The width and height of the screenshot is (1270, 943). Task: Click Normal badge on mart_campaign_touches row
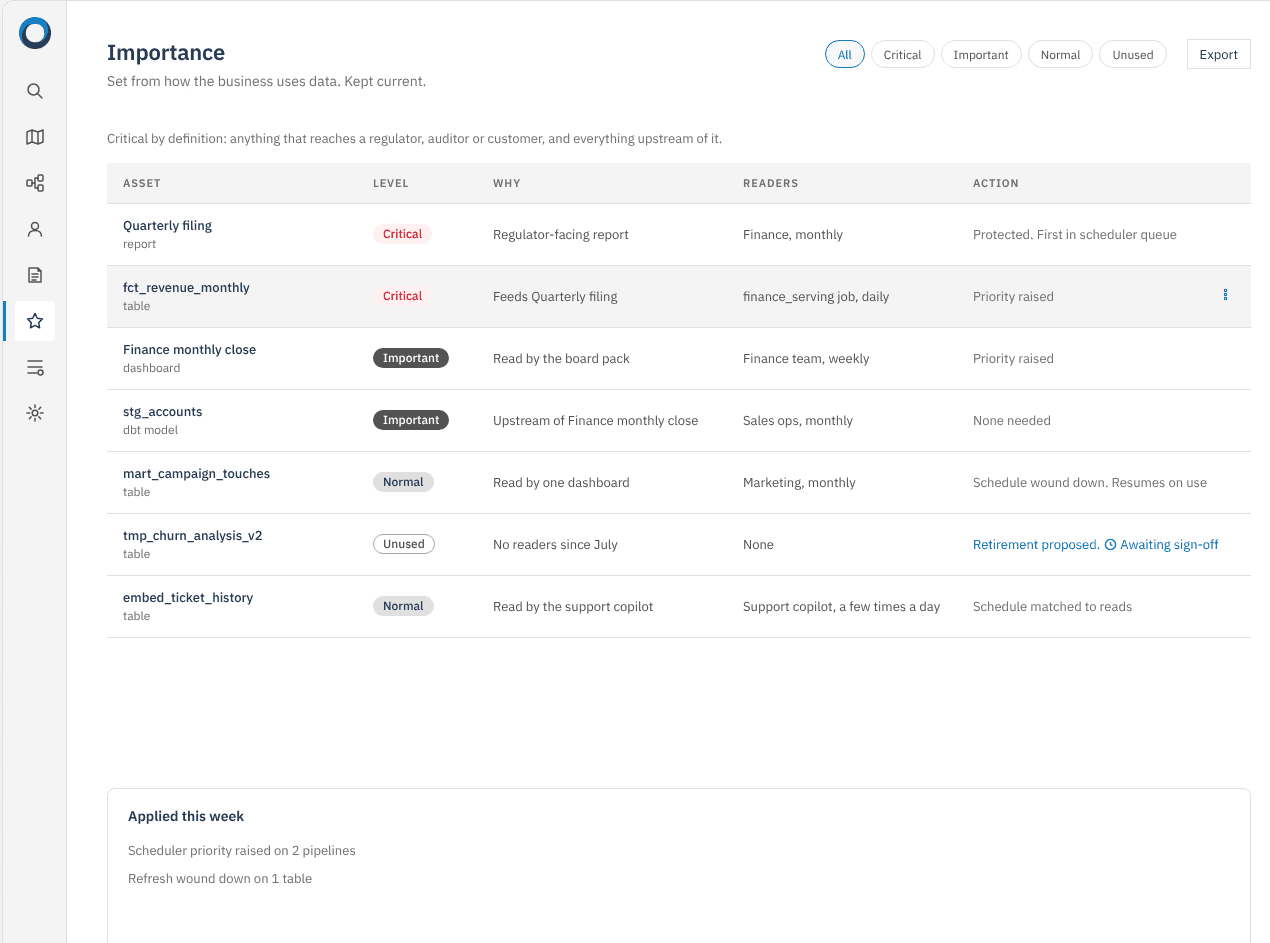coord(403,482)
